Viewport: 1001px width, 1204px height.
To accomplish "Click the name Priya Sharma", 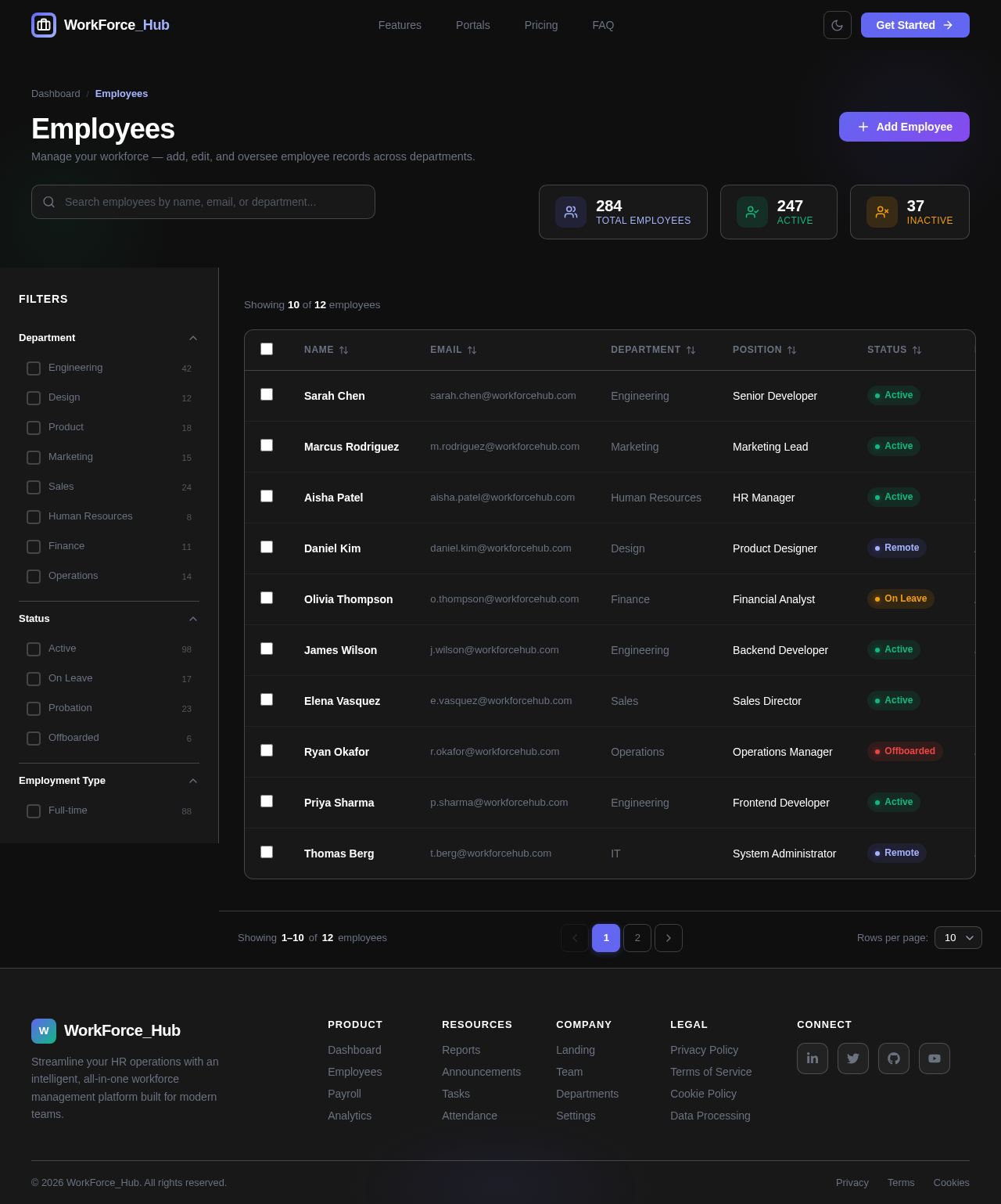I will 339,803.
